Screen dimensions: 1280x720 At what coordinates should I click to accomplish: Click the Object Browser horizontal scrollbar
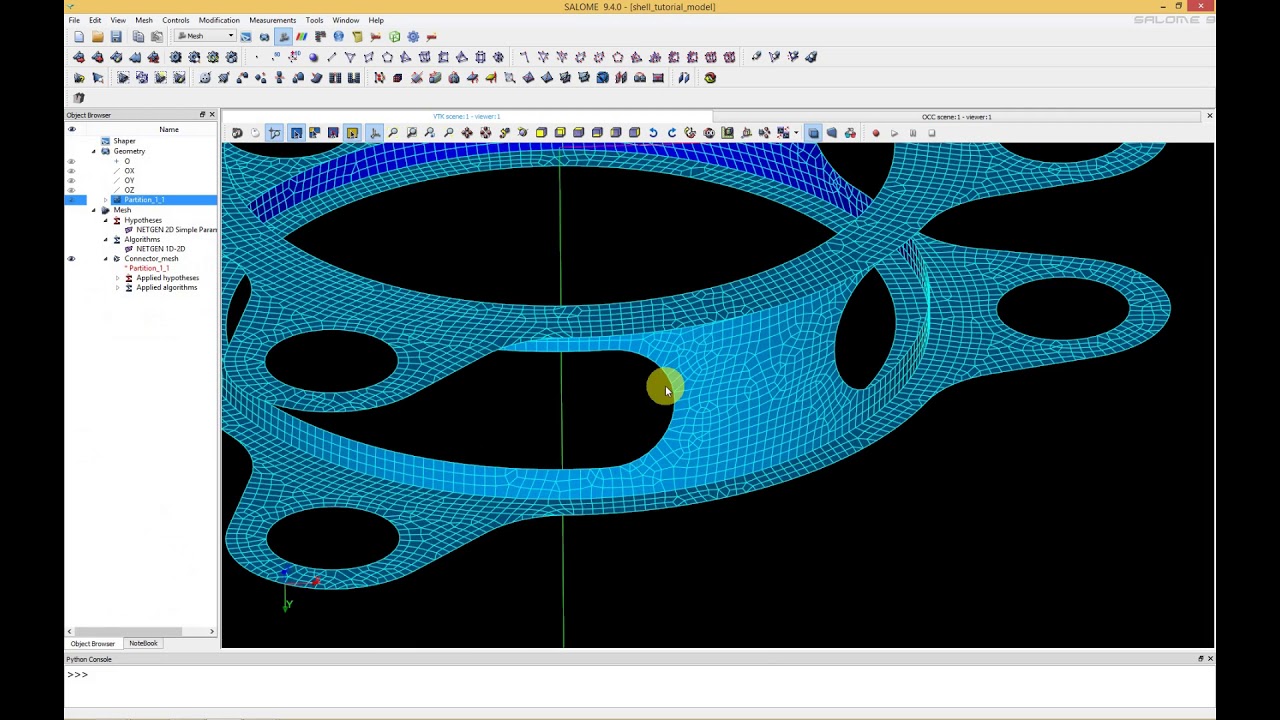(140, 631)
